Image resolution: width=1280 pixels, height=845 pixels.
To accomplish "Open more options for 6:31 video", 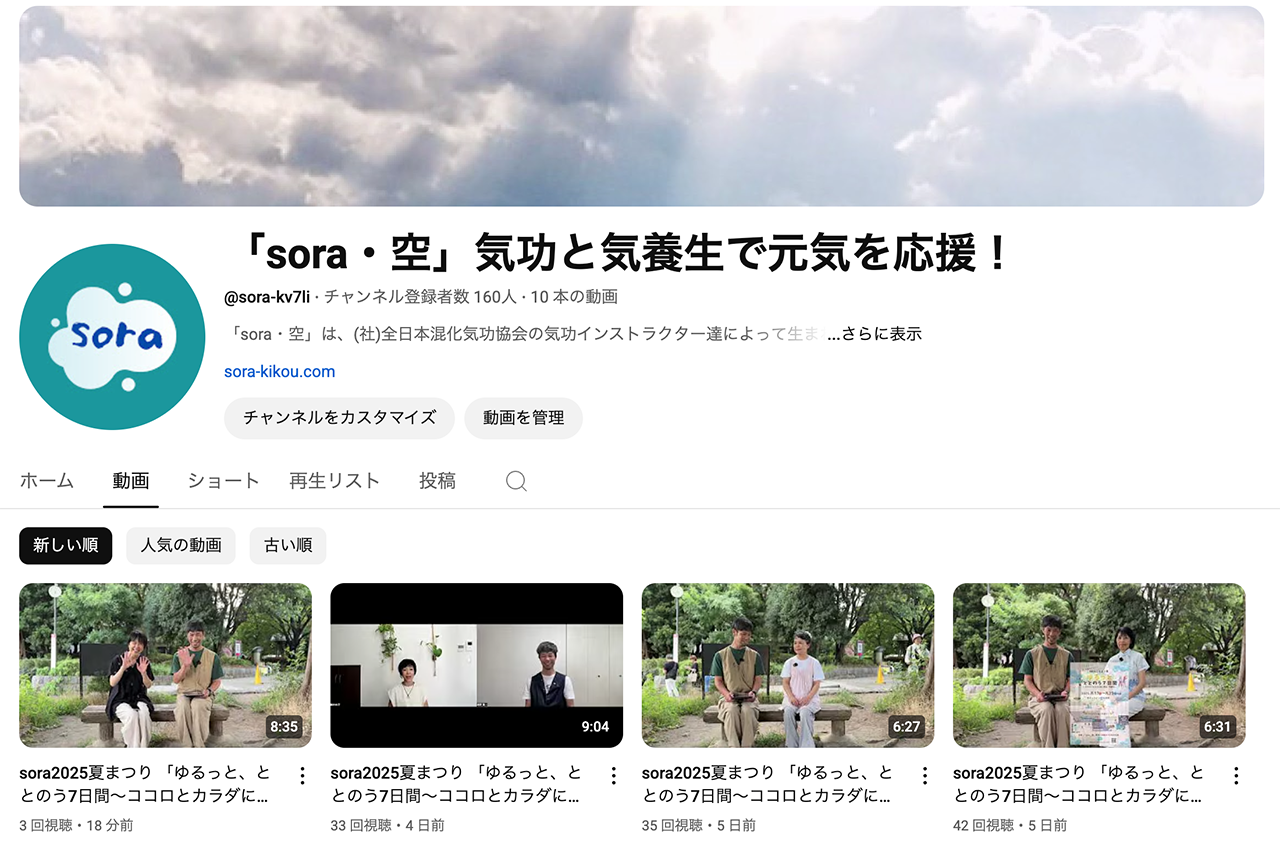I will click(x=1236, y=775).
